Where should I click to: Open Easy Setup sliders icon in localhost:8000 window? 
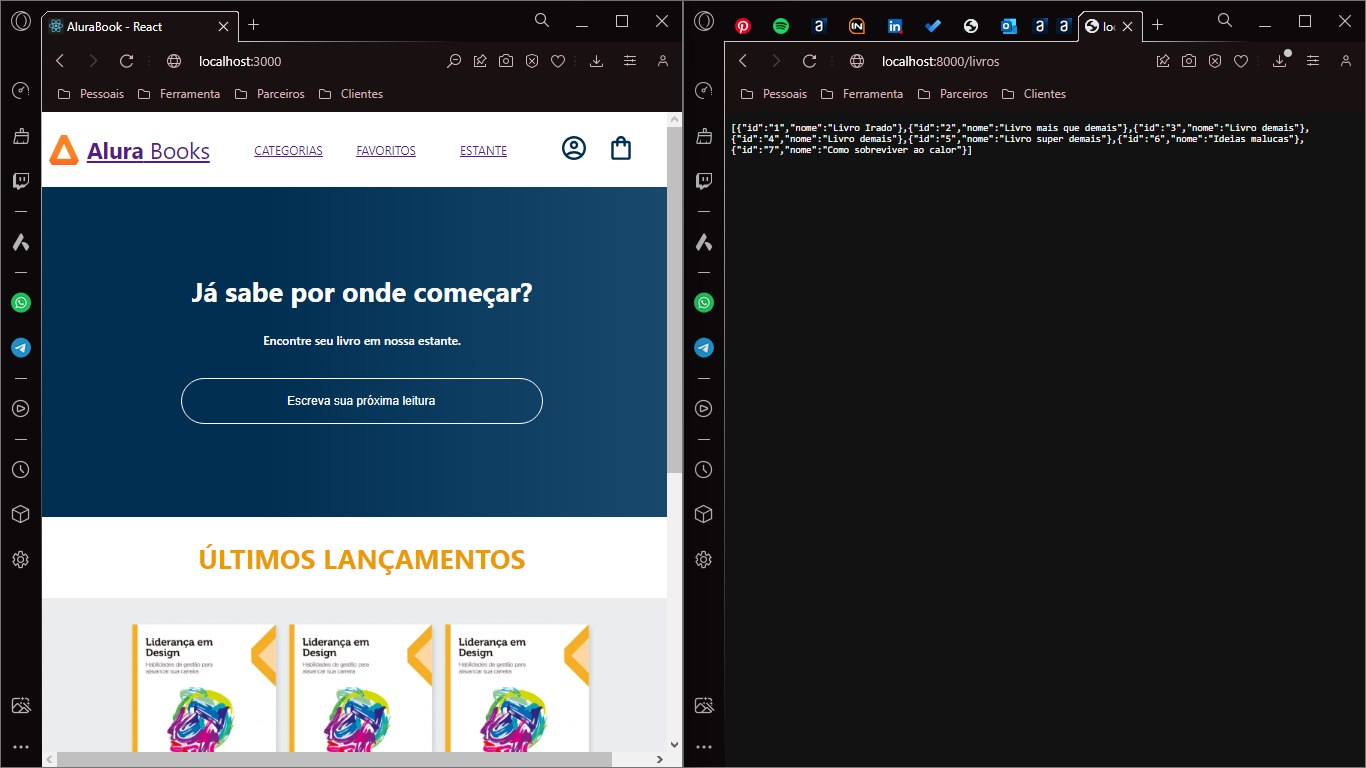pyautogui.click(x=1313, y=61)
